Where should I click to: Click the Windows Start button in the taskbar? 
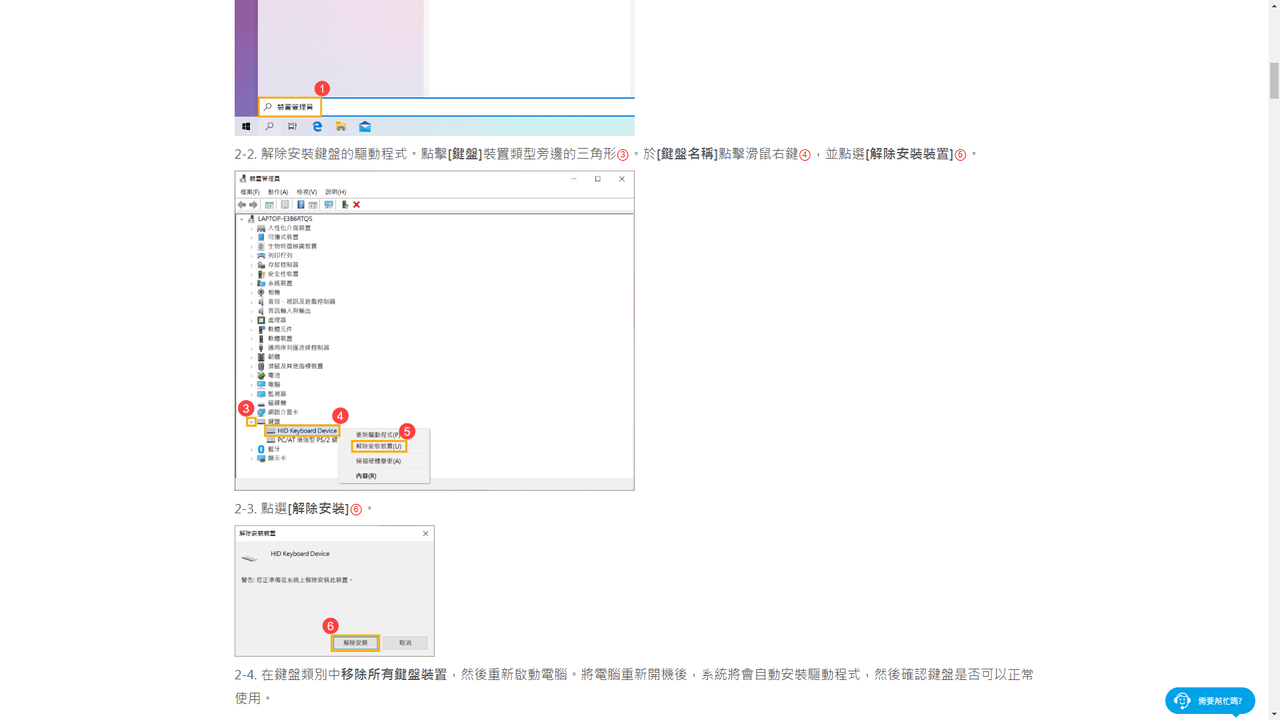point(246,127)
